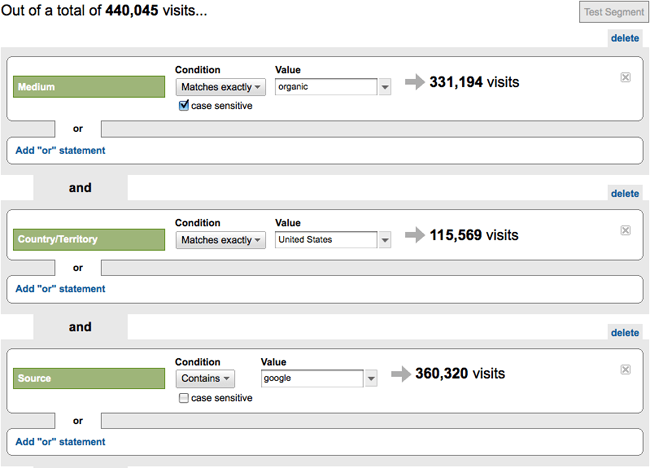Click the Test Segment button
The image size is (650, 468).
[612, 12]
